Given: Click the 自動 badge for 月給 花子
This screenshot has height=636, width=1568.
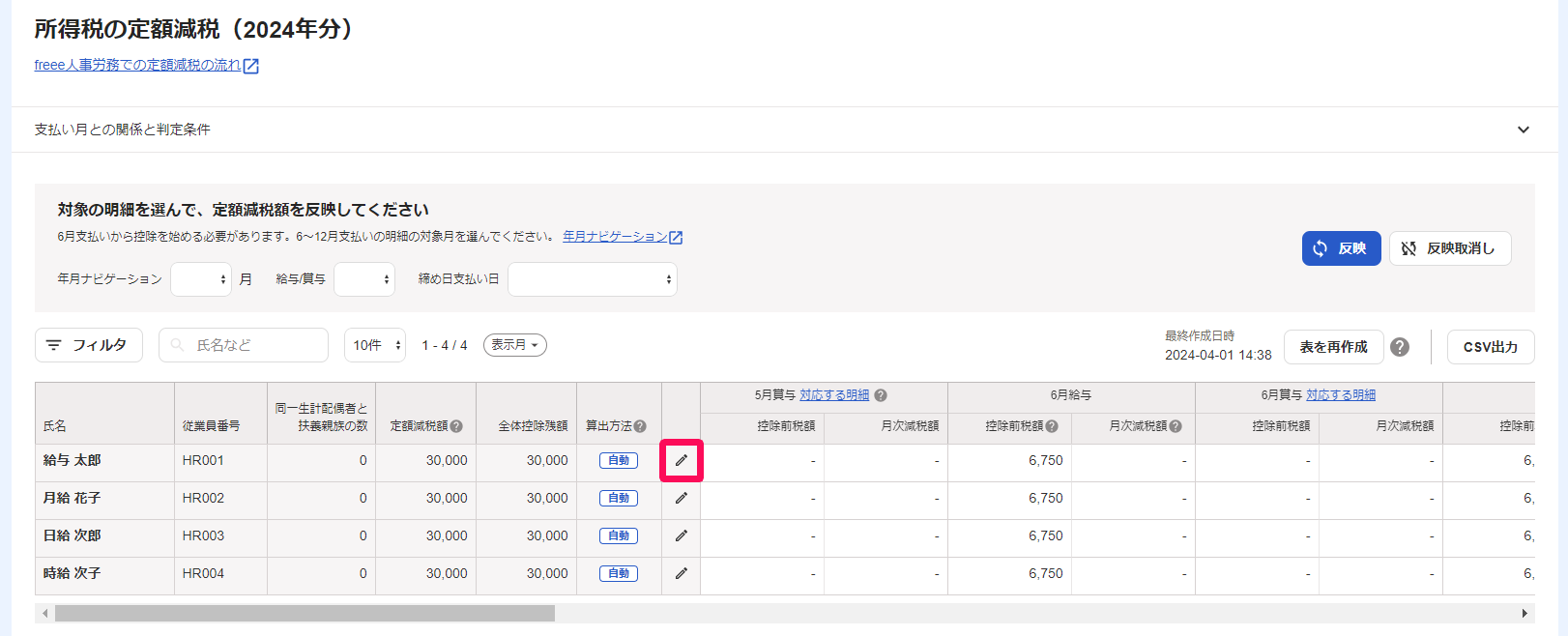Looking at the screenshot, I should click(619, 498).
